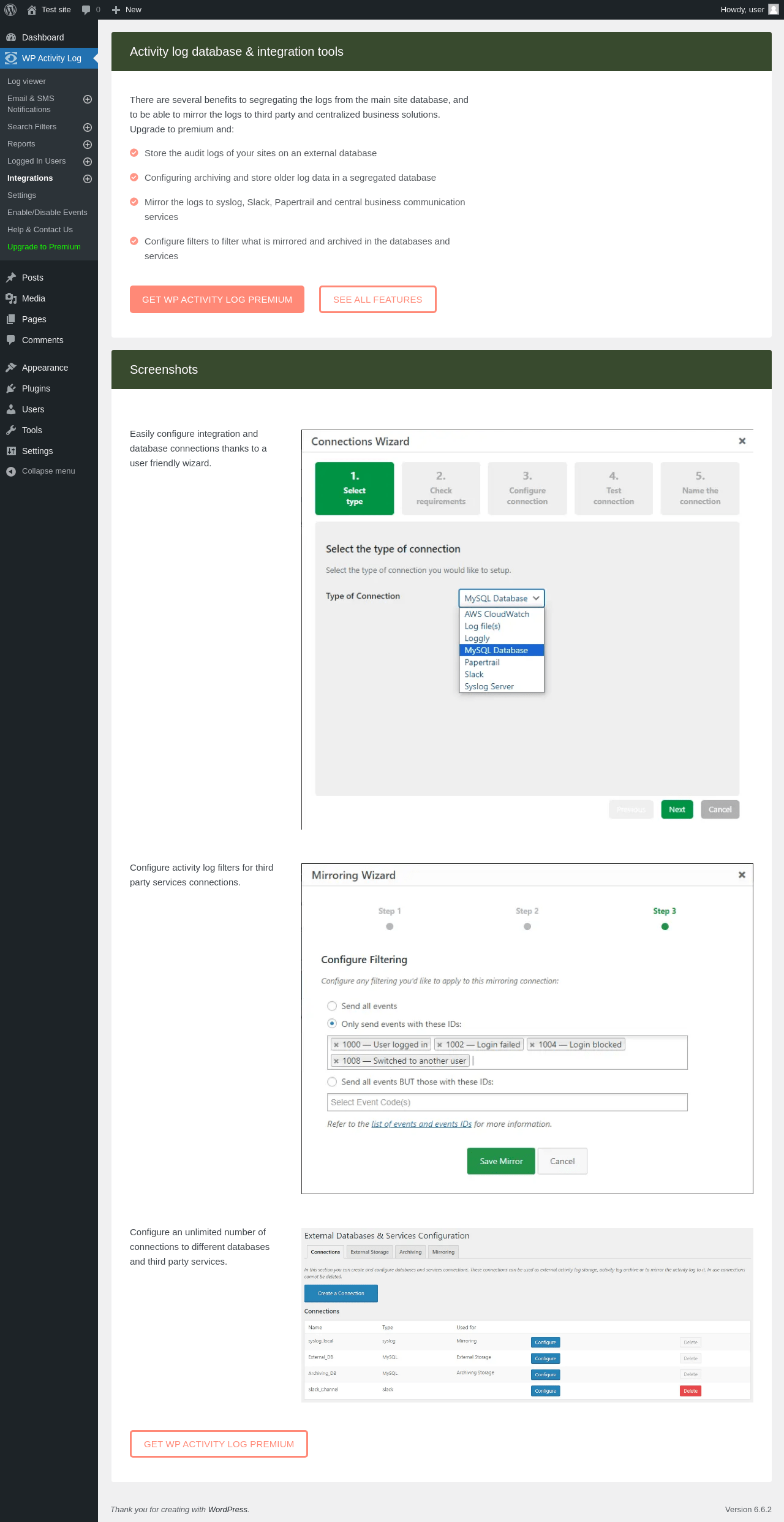This screenshot has width=784, height=1522.
Task: Open the Tools wrench icon
Action: point(11,430)
